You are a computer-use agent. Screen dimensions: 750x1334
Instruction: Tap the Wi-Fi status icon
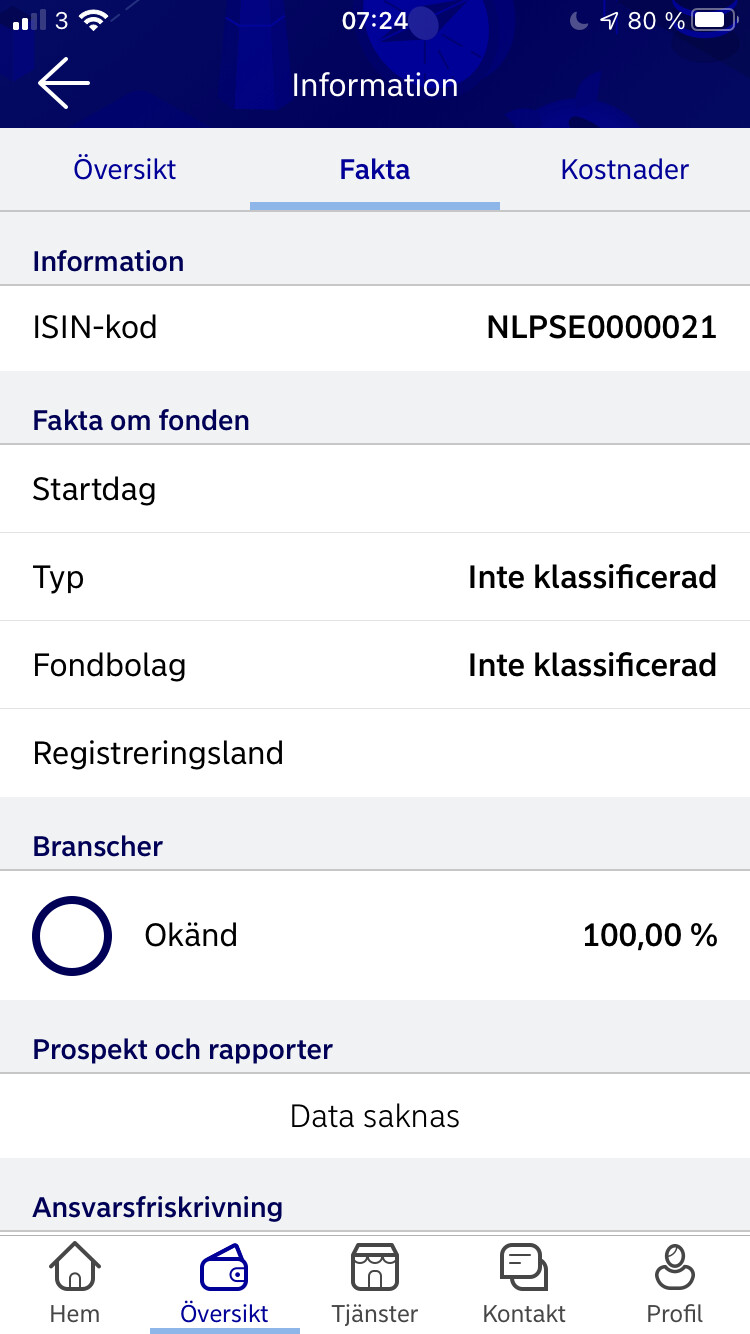(94, 20)
